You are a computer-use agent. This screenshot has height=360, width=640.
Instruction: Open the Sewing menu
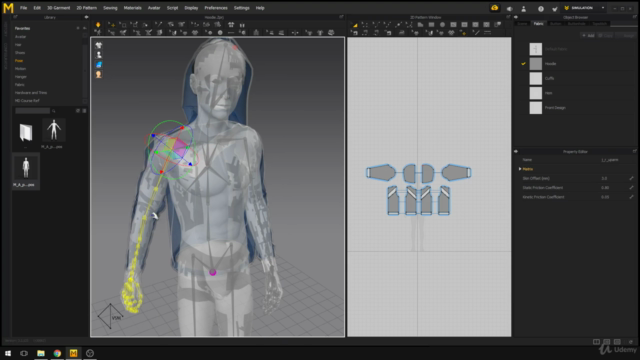[110, 8]
